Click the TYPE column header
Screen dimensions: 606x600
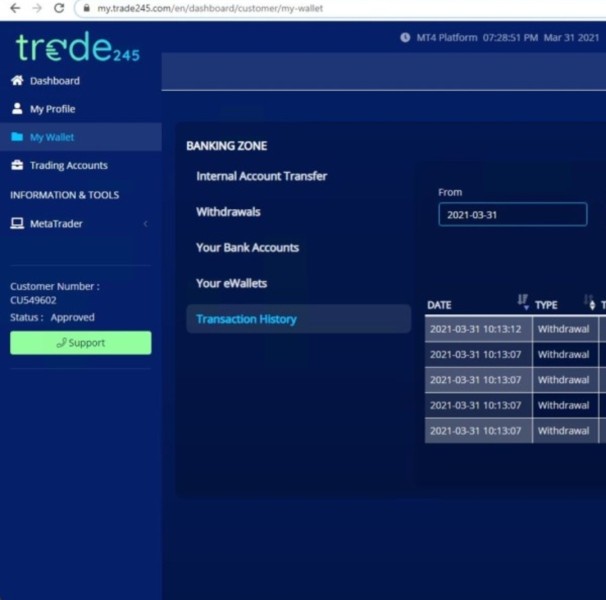546,305
